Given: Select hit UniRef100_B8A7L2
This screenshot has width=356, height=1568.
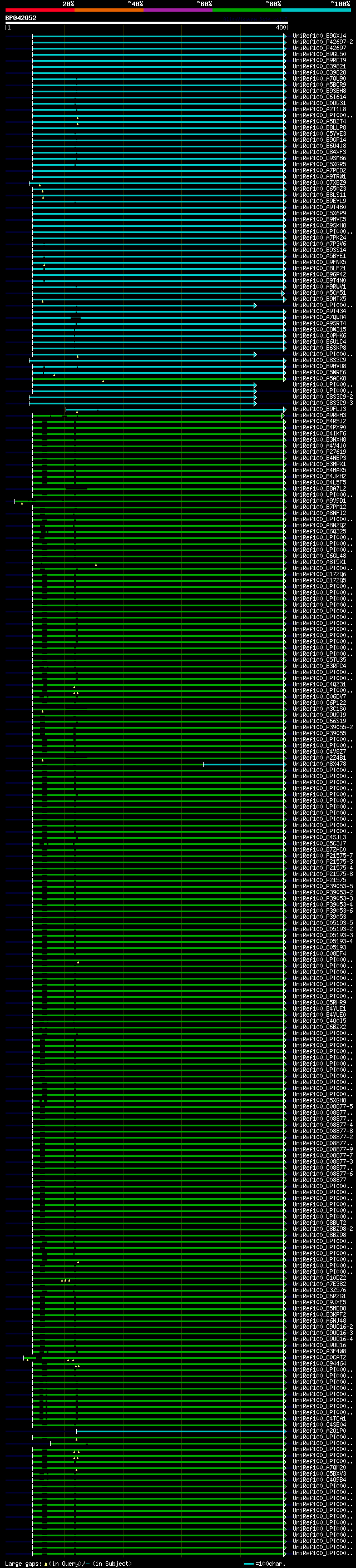Looking at the screenshot, I should [x=319, y=488].
